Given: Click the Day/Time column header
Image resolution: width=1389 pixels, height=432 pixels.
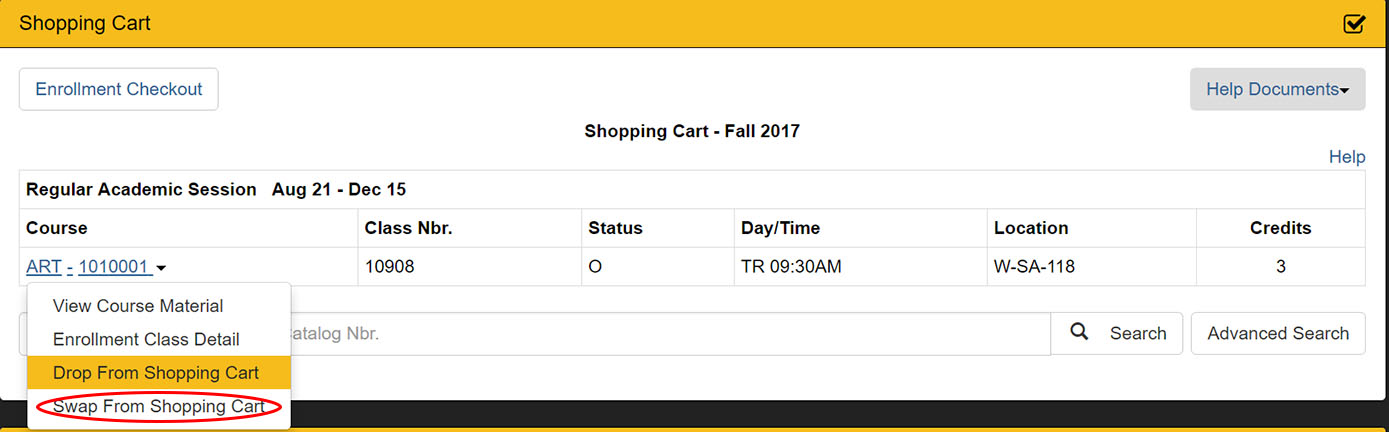Looking at the screenshot, I should [x=780, y=228].
